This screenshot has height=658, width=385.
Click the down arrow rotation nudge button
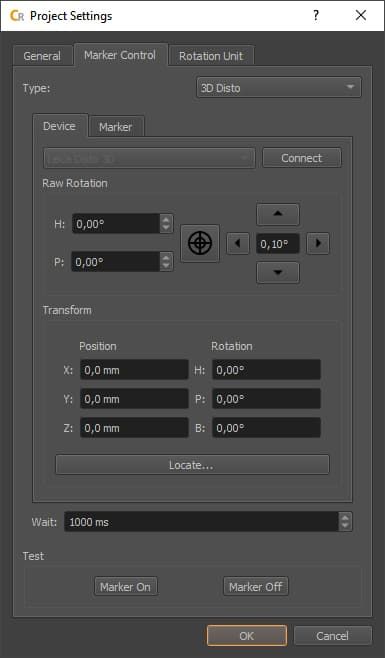click(x=278, y=272)
